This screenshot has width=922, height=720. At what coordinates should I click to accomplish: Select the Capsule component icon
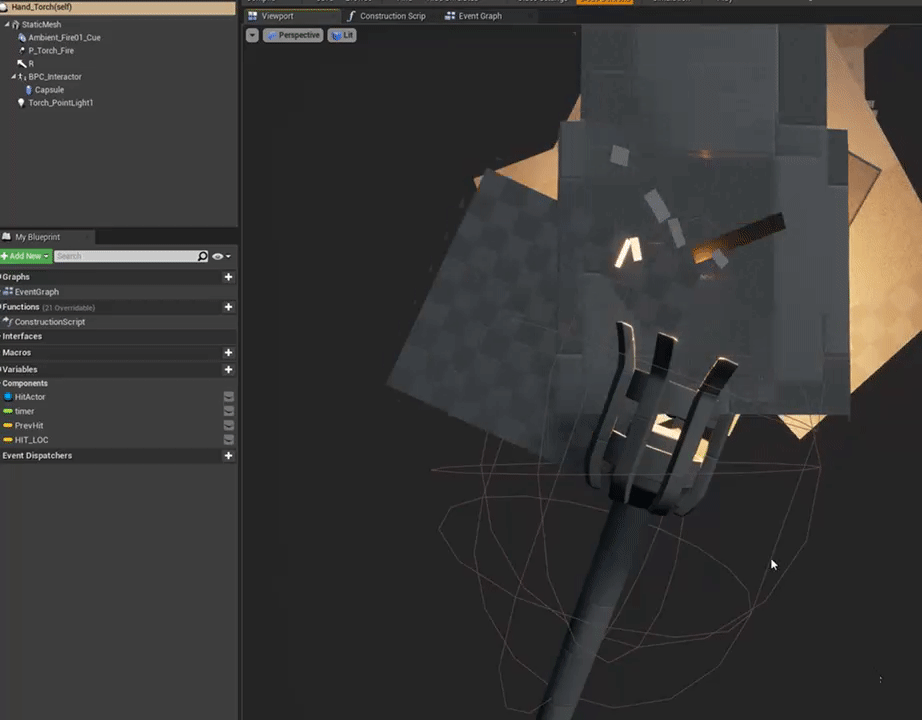[28, 90]
